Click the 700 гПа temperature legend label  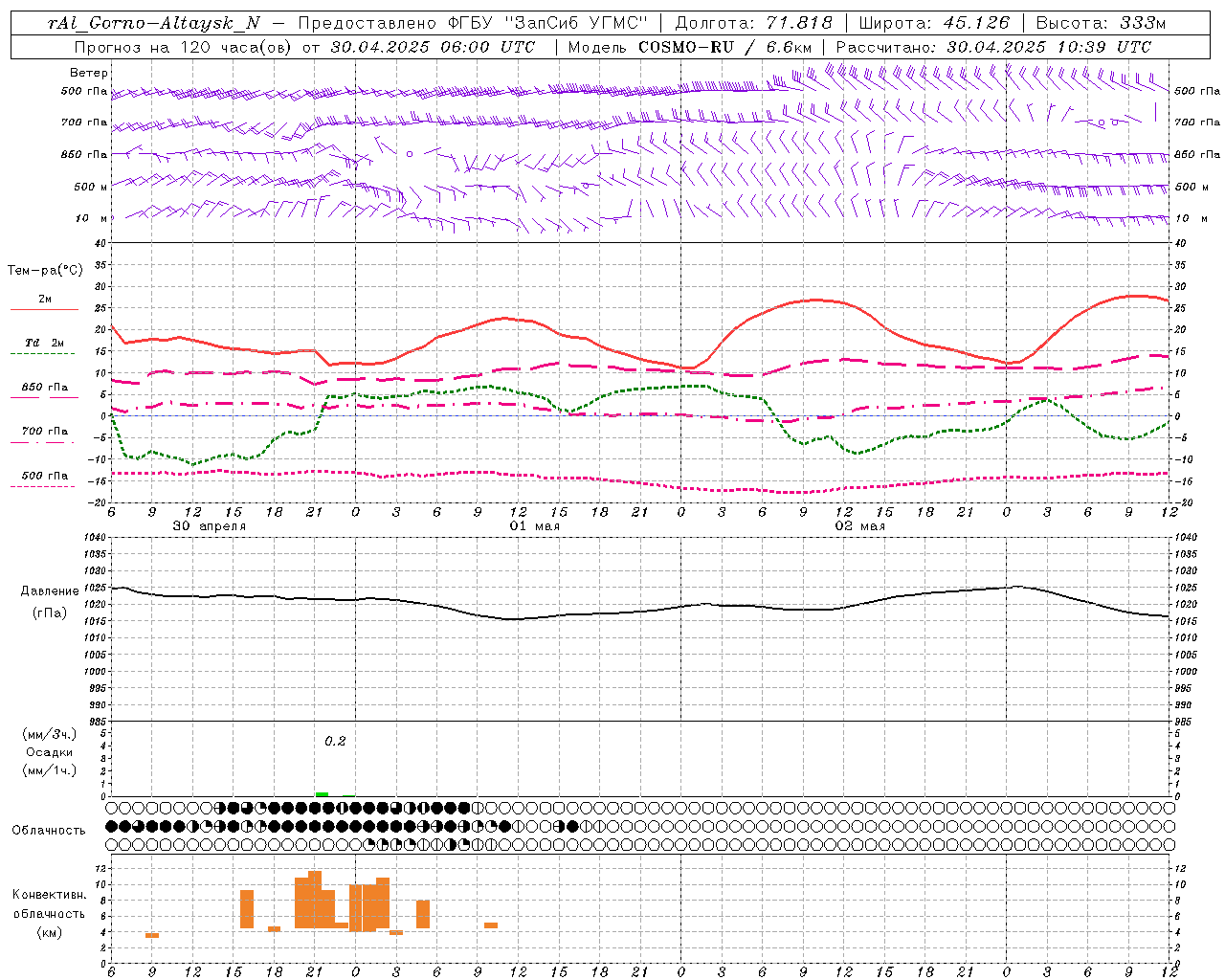click(x=45, y=431)
